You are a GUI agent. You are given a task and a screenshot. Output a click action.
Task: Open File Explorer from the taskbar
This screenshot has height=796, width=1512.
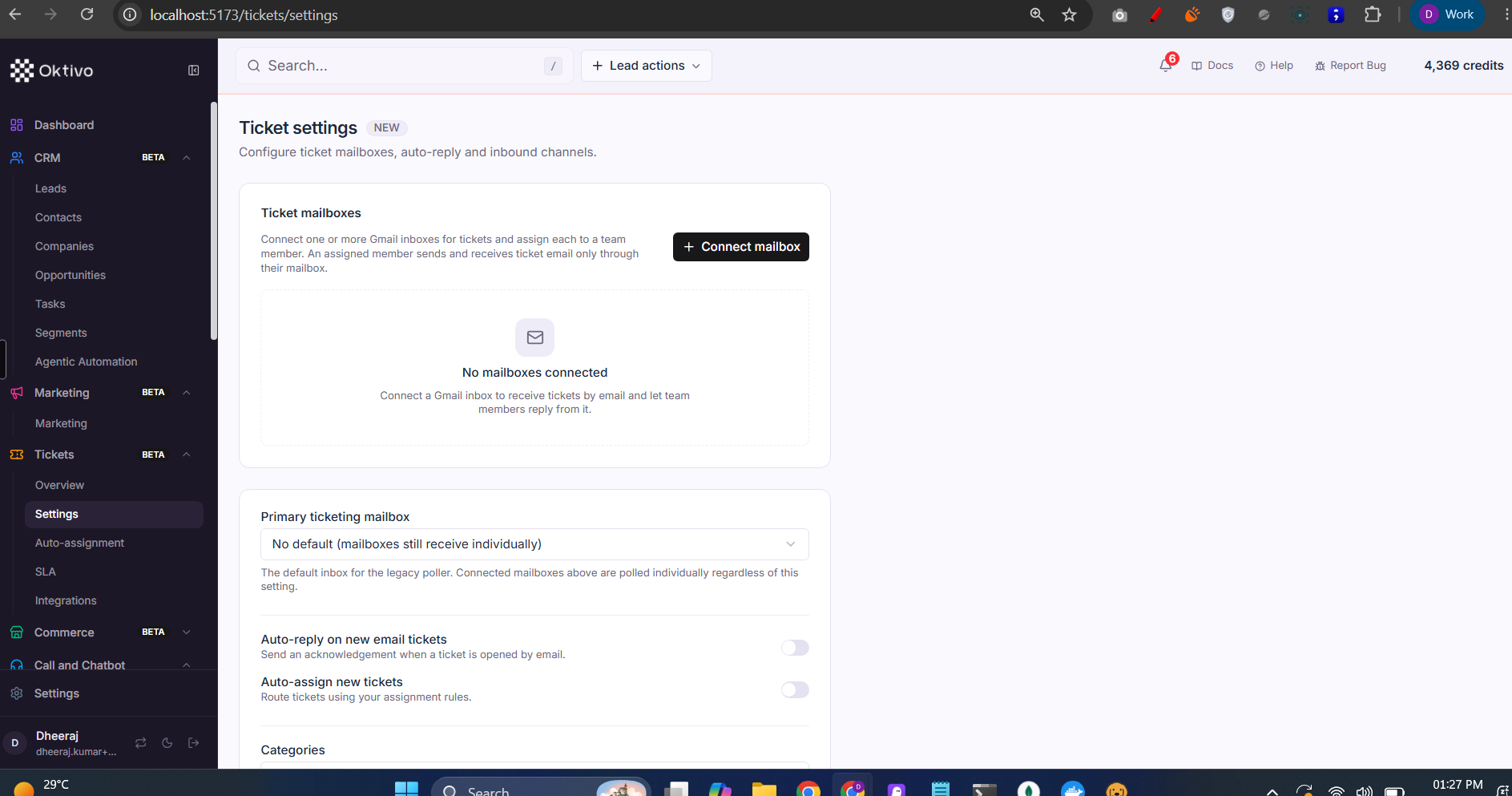pyautogui.click(x=764, y=790)
